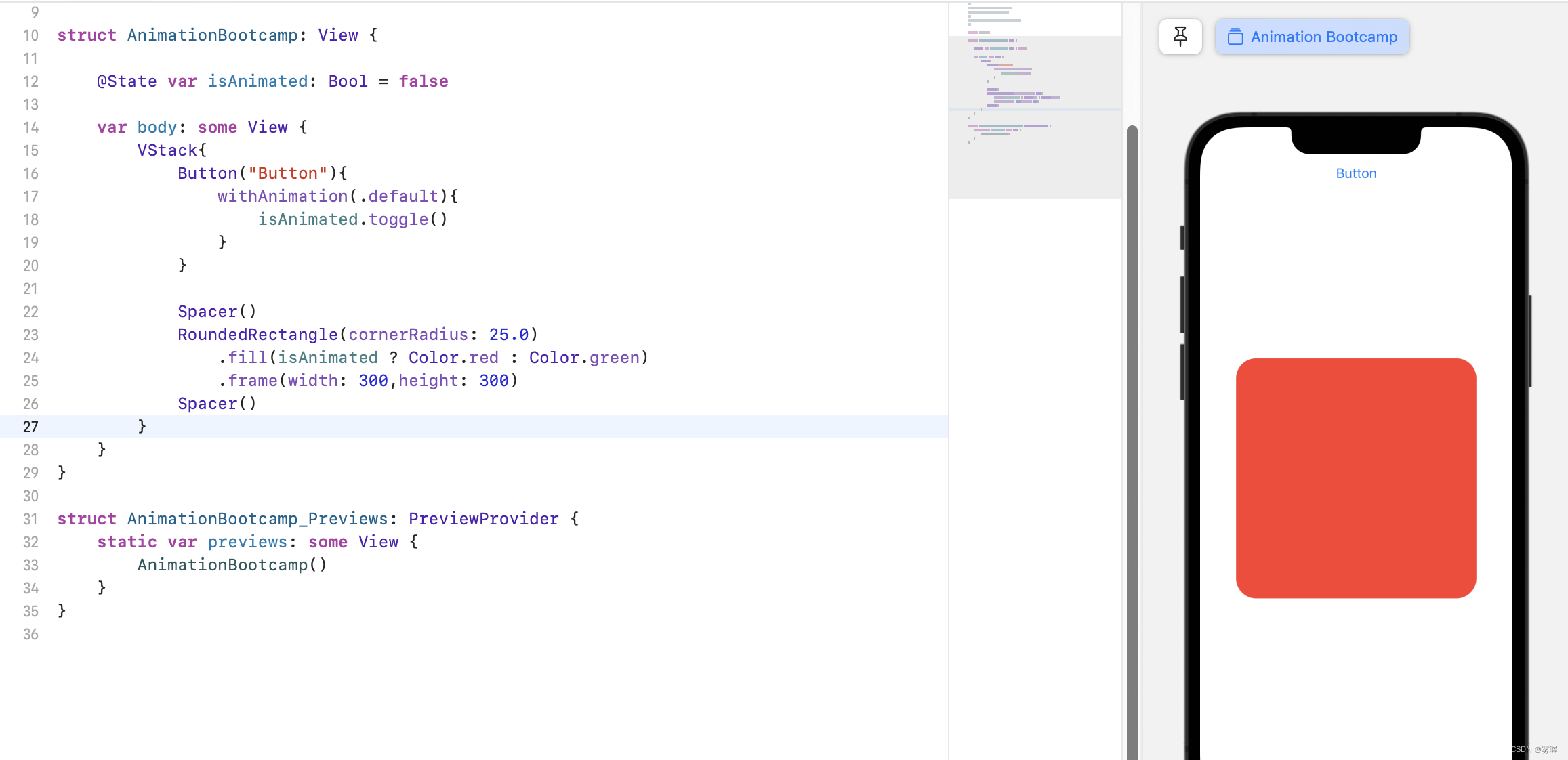Click the Color.green token on line 24
The image size is (1568, 760).
point(585,358)
